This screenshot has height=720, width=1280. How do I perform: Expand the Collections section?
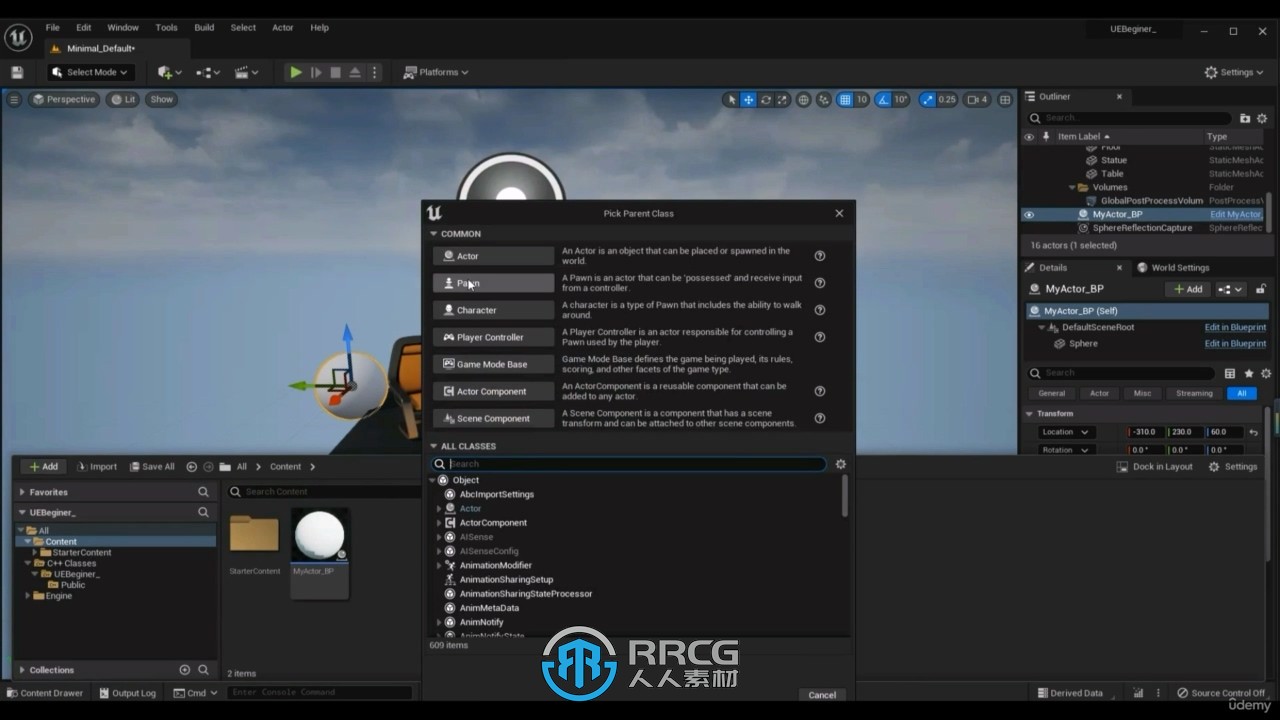tap(22, 670)
